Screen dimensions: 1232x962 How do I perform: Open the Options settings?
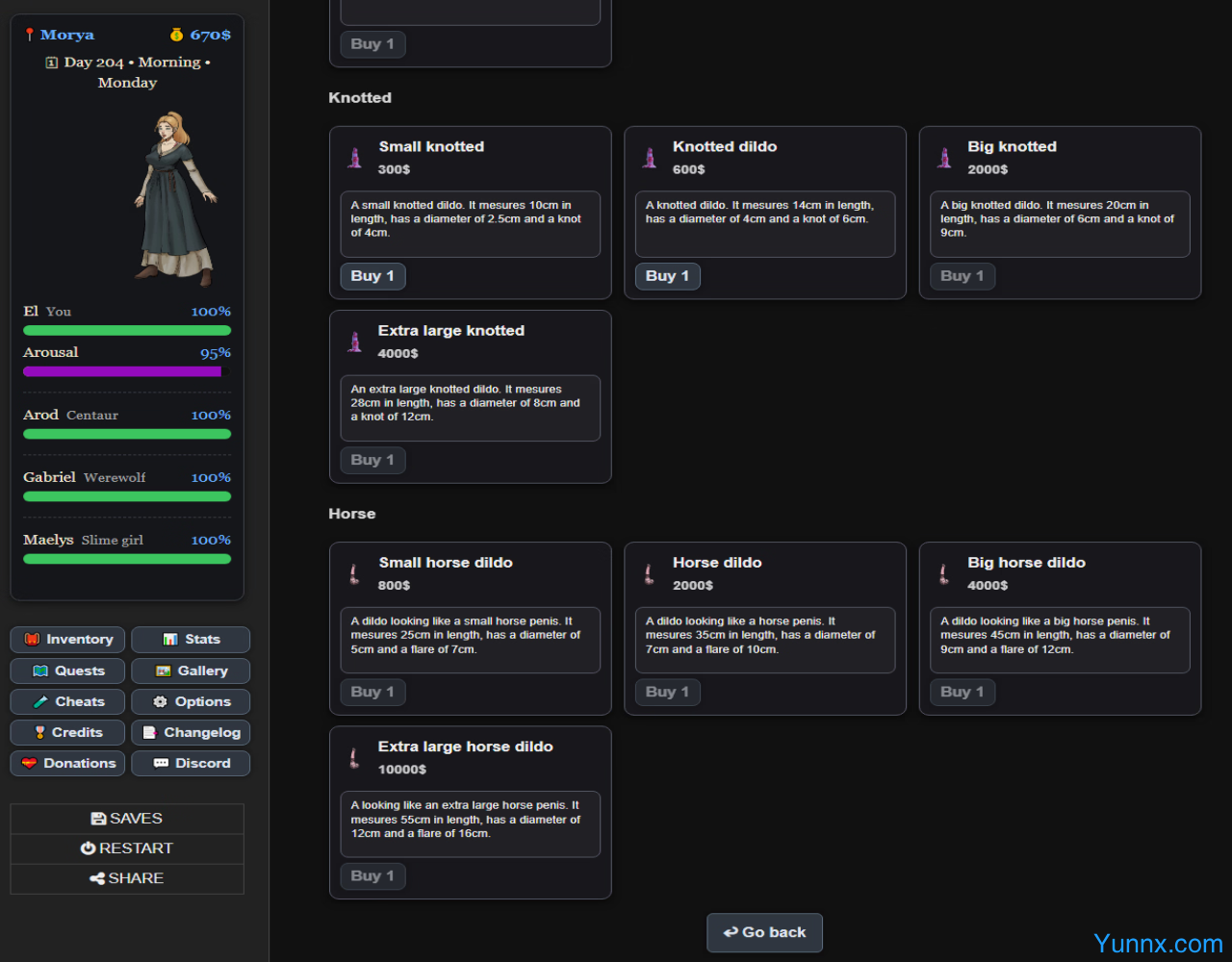[191, 701]
